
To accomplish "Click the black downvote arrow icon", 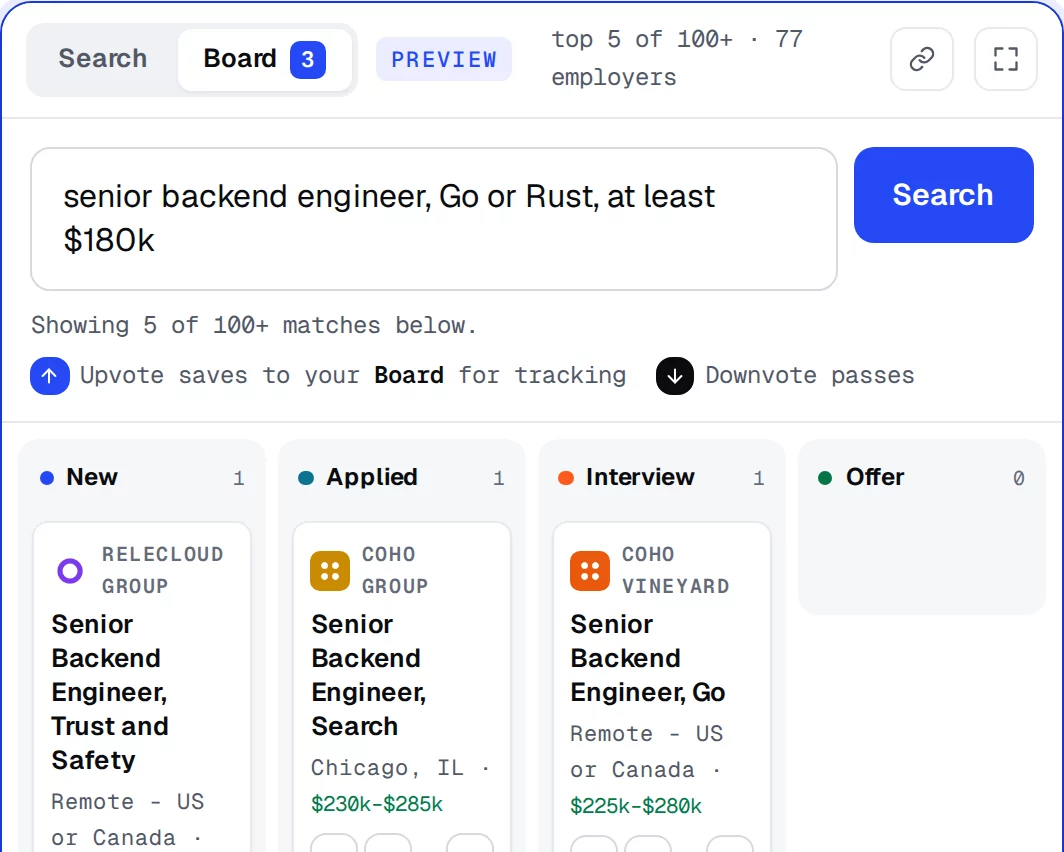I will click(x=674, y=376).
